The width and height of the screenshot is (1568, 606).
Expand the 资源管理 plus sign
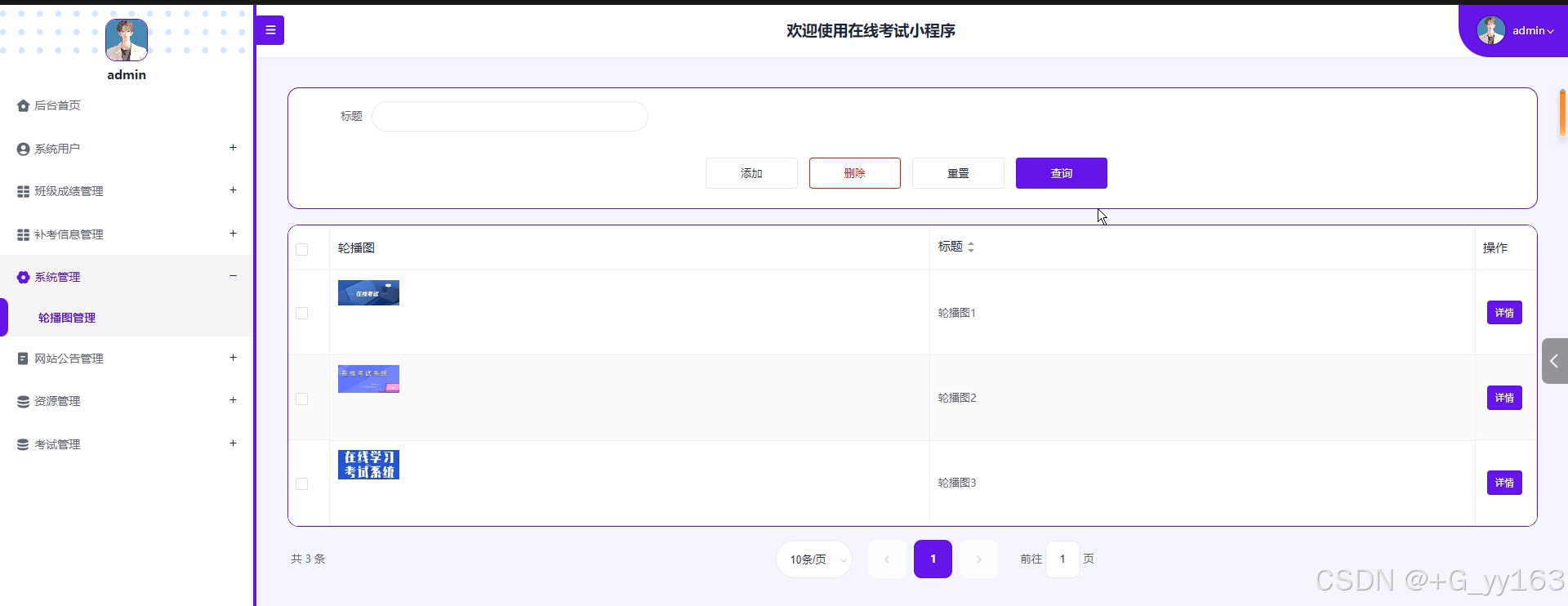[x=233, y=400]
